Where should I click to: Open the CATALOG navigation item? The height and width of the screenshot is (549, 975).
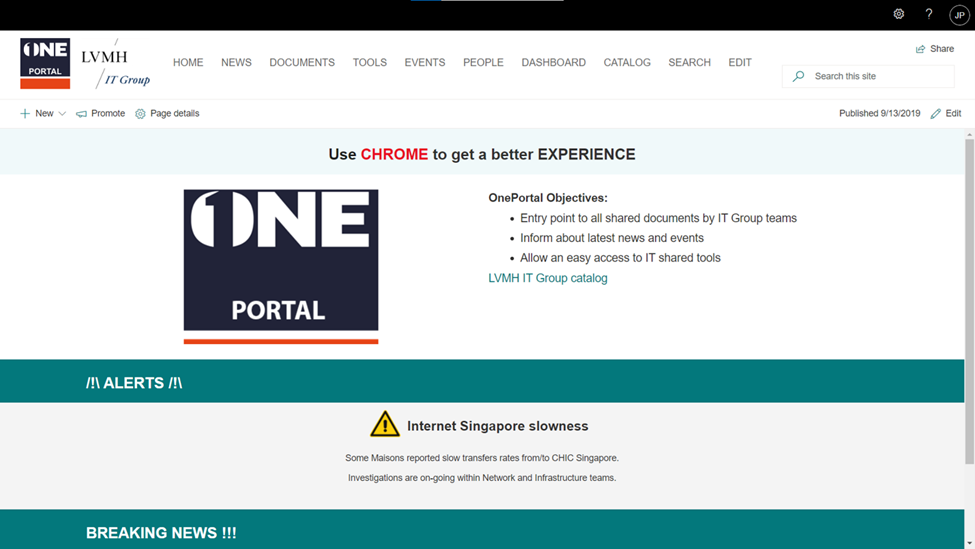pyautogui.click(x=627, y=62)
